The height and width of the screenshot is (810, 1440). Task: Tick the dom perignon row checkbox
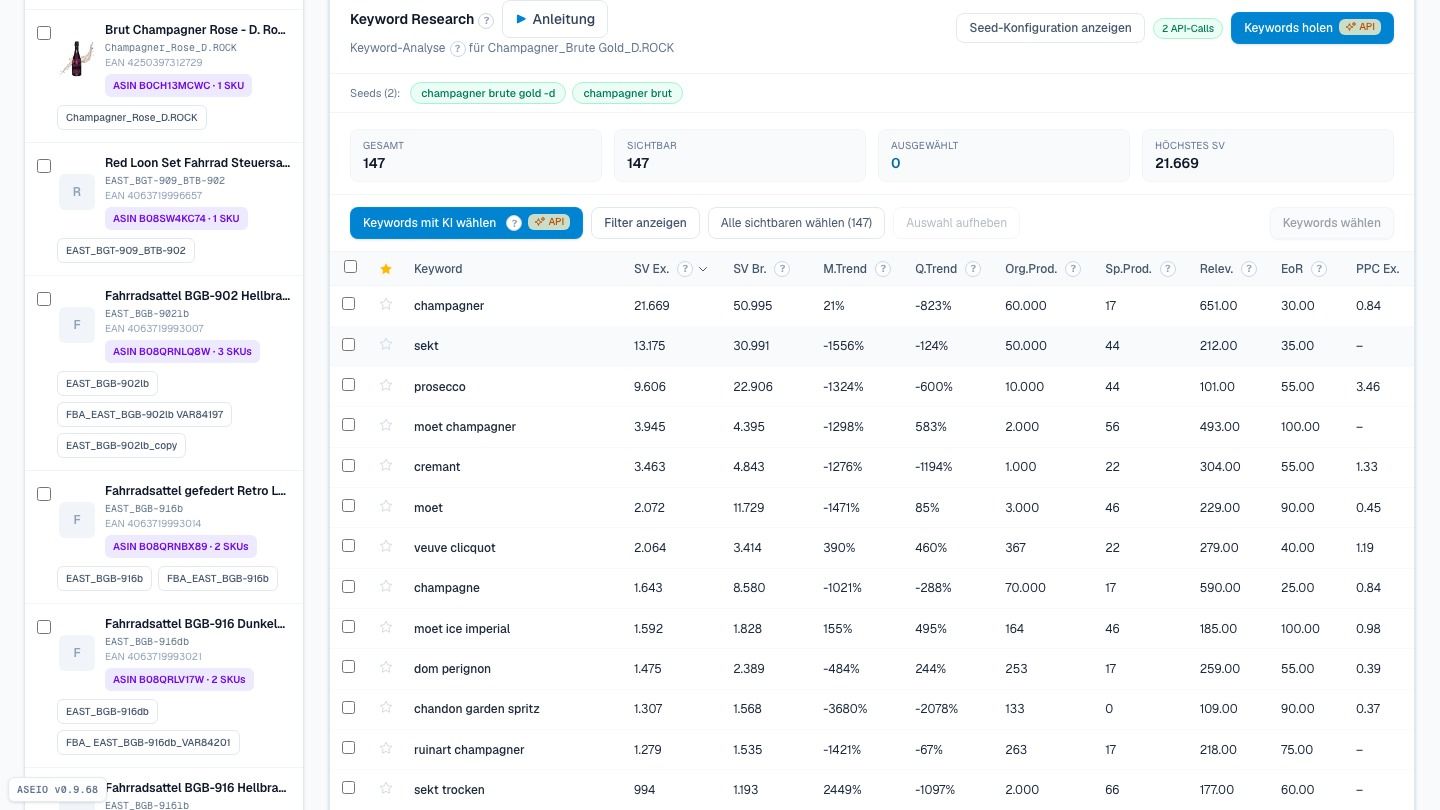(x=349, y=667)
